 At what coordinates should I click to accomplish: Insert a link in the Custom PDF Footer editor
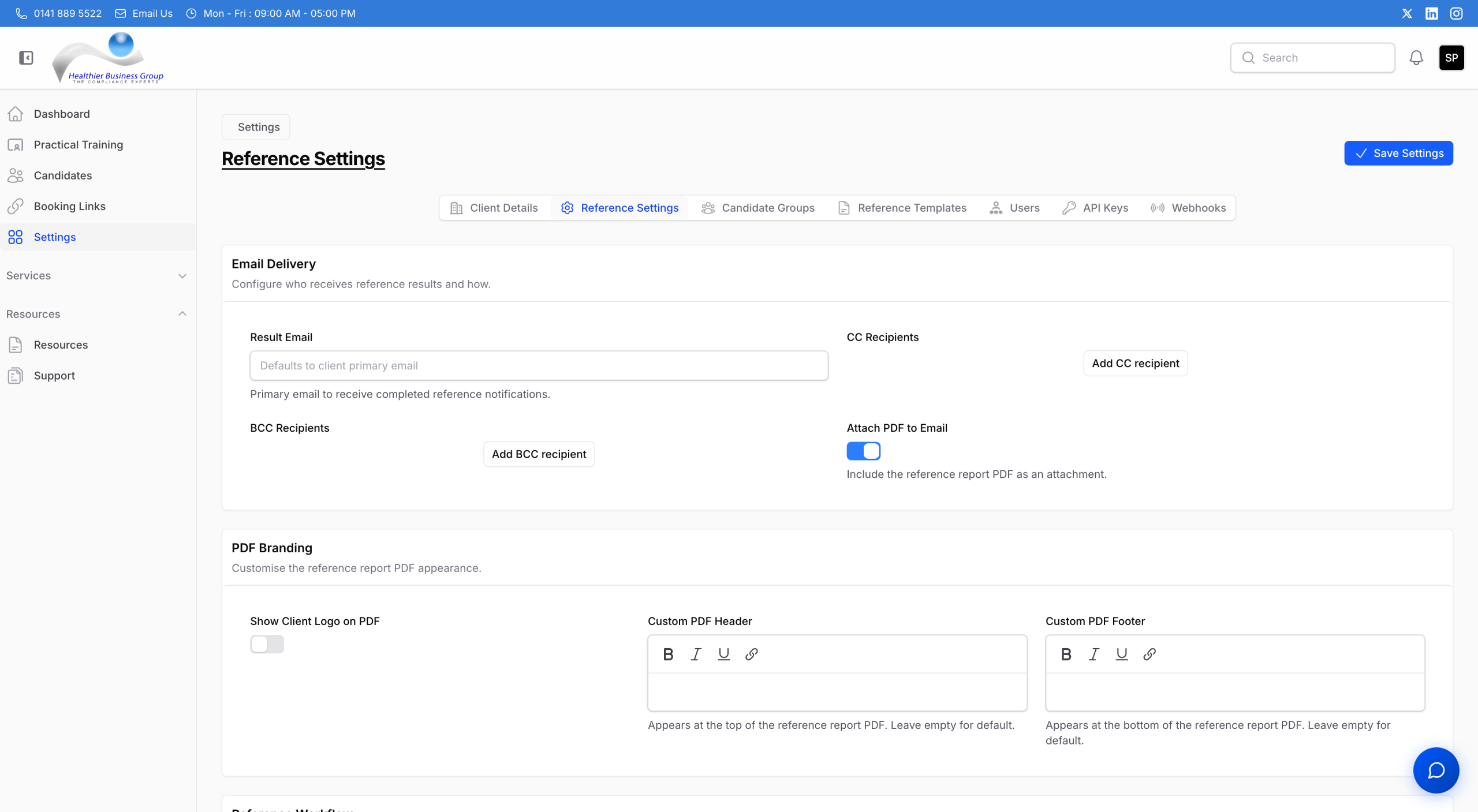(1149, 654)
